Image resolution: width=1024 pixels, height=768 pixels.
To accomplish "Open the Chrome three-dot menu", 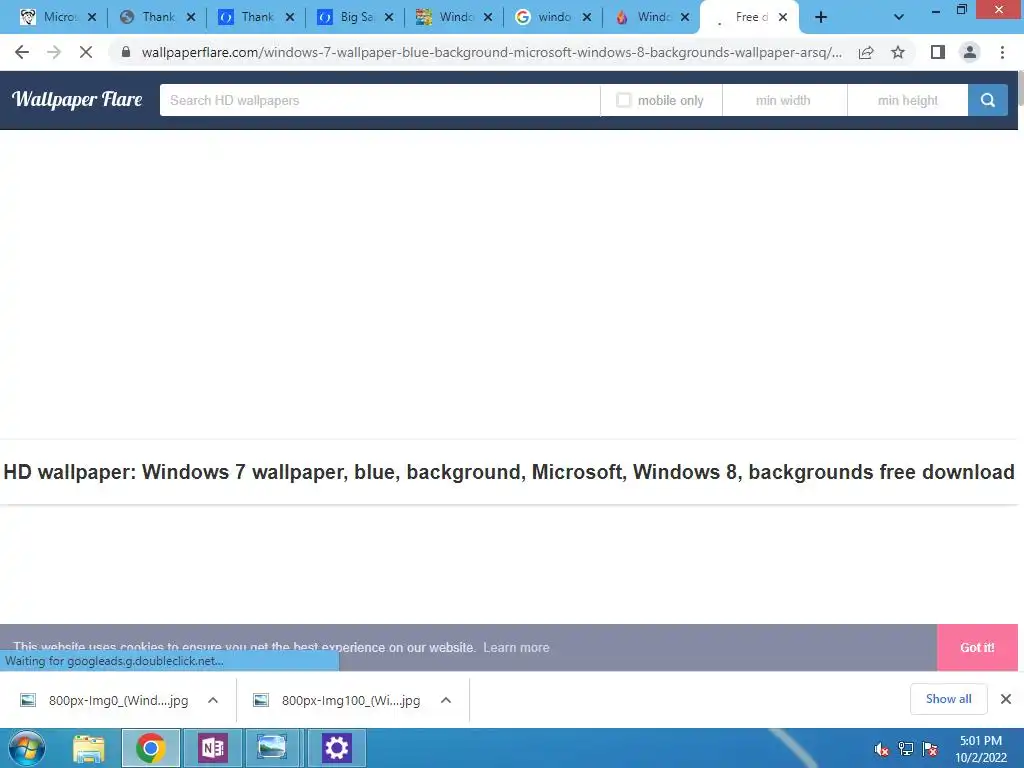I will pyautogui.click(x=1002, y=52).
